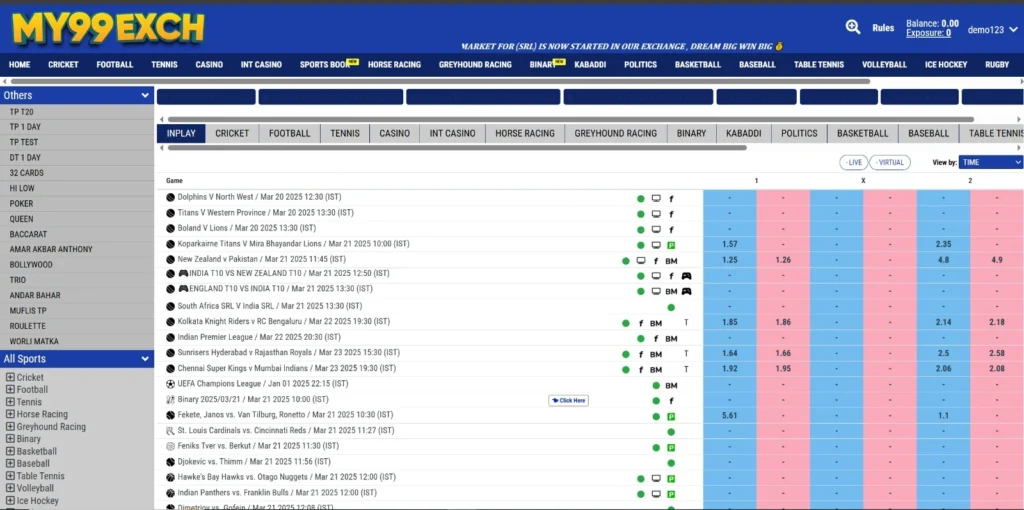1024x510 pixels.
Task: Click the MY99EXCH logo
Action: point(108,30)
